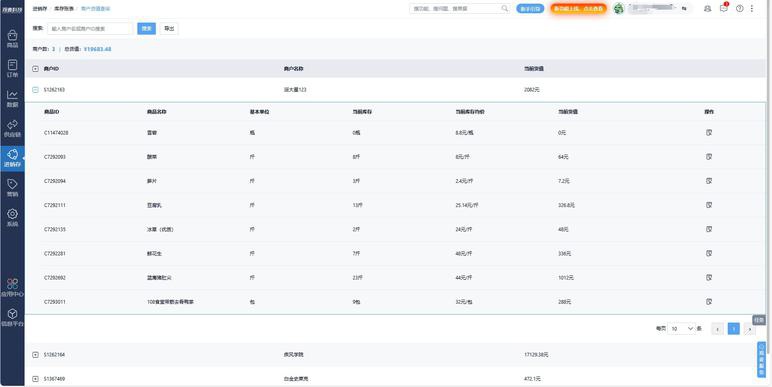Click the blue current-page breadcrumb

click(x=96, y=8)
